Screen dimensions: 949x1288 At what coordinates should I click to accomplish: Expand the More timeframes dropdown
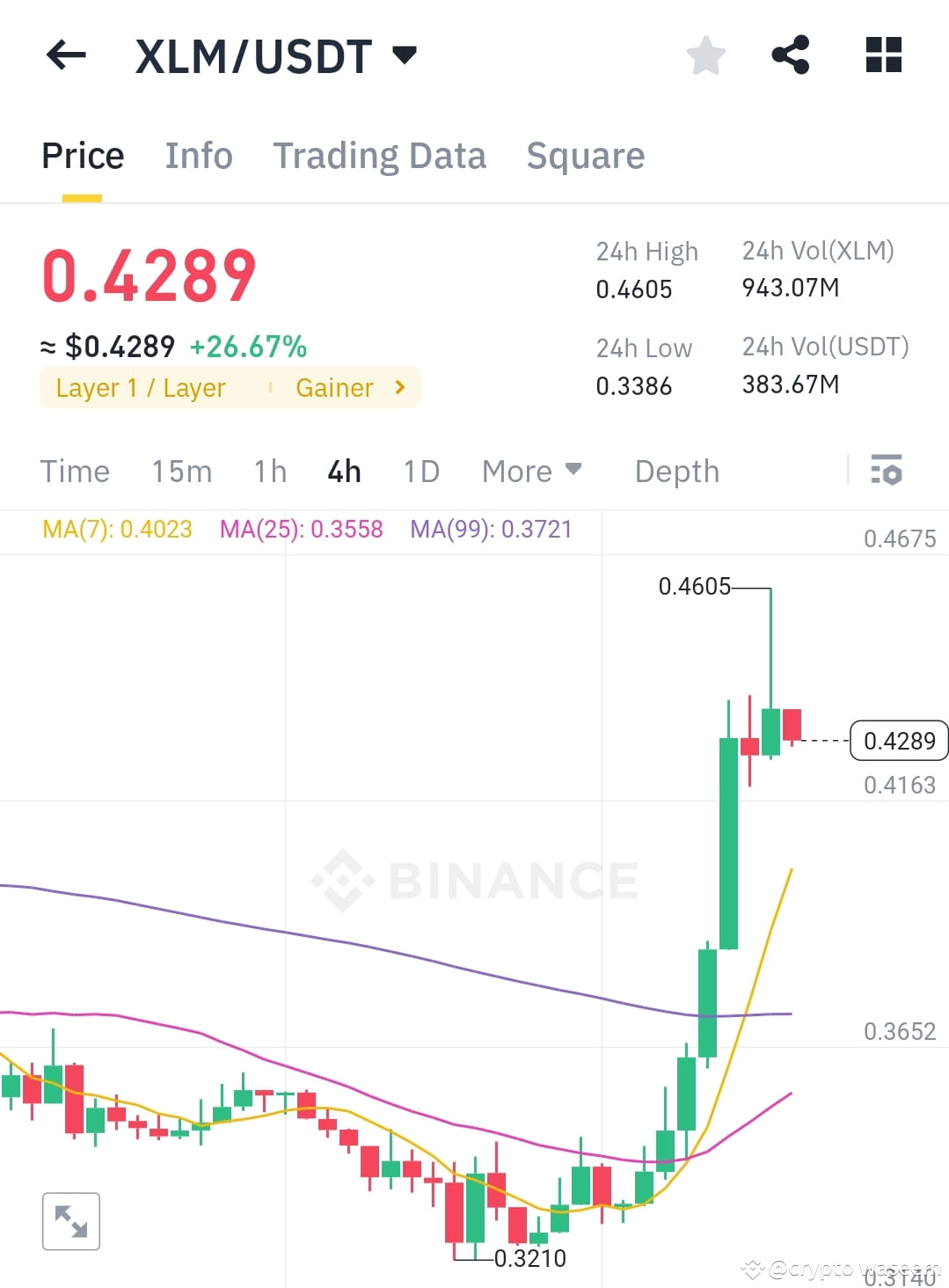(530, 471)
